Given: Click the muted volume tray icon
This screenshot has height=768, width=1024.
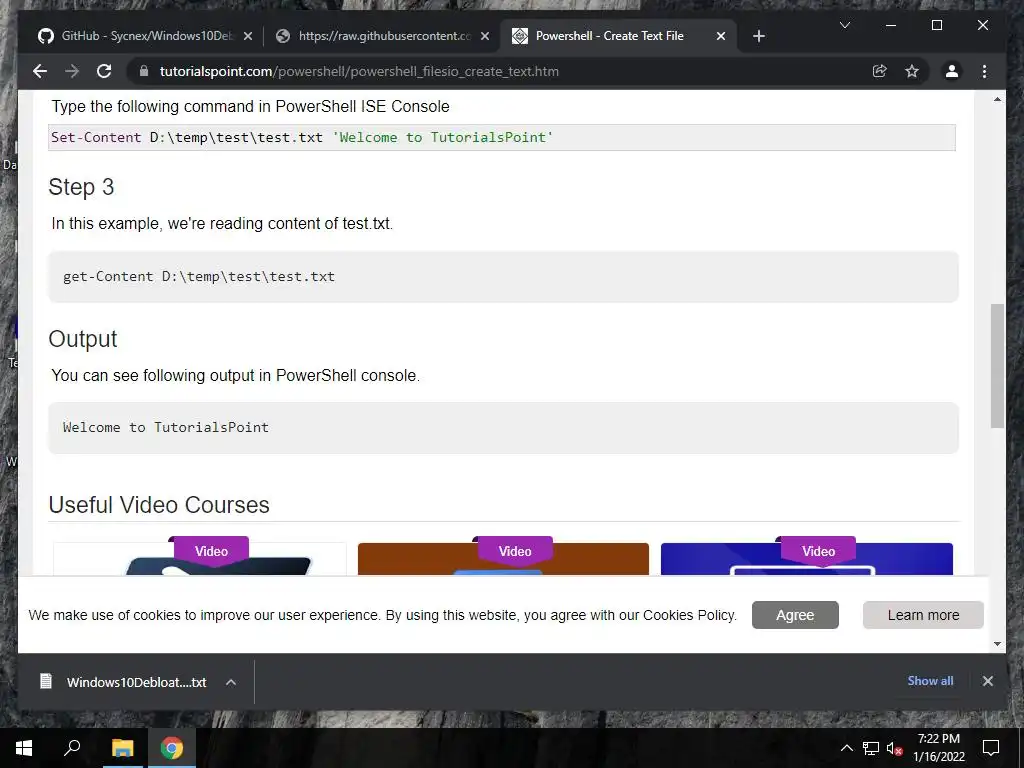Looking at the screenshot, I should click(895, 748).
